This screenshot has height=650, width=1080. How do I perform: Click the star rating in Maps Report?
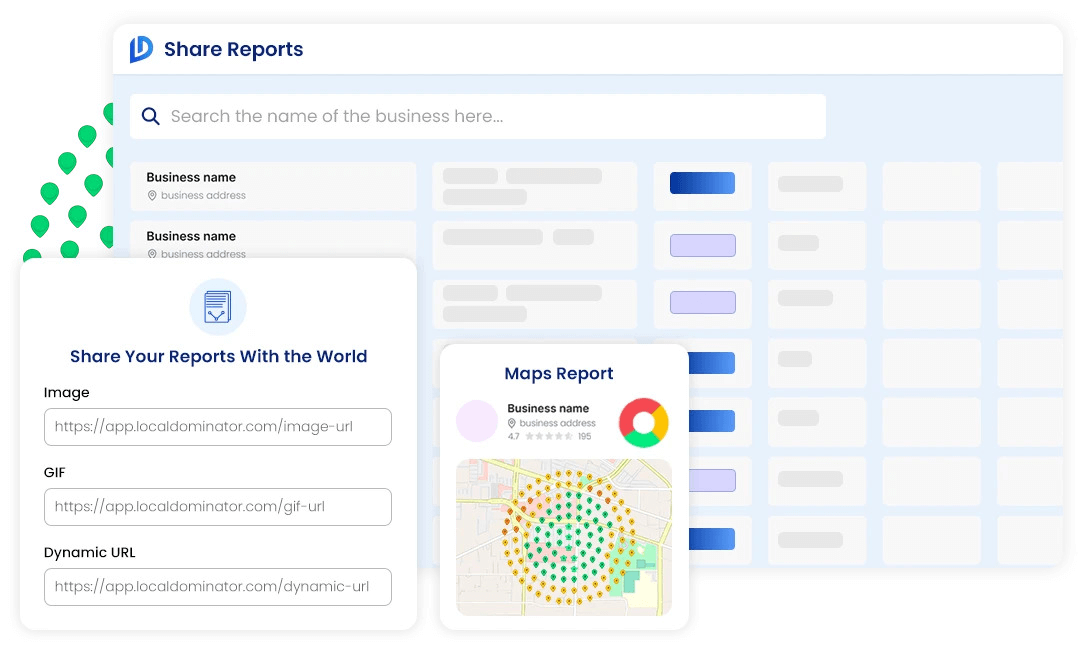click(x=549, y=437)
